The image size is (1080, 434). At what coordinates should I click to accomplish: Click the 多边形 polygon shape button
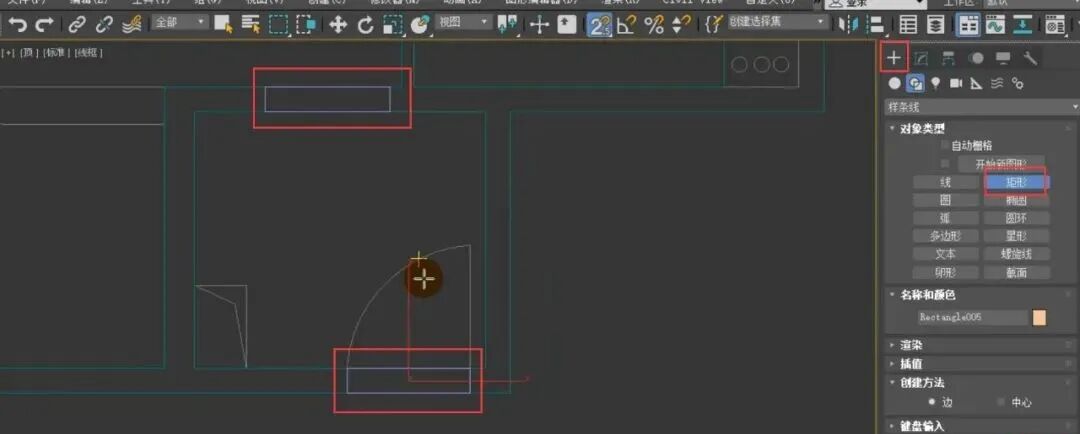point(946,236)
